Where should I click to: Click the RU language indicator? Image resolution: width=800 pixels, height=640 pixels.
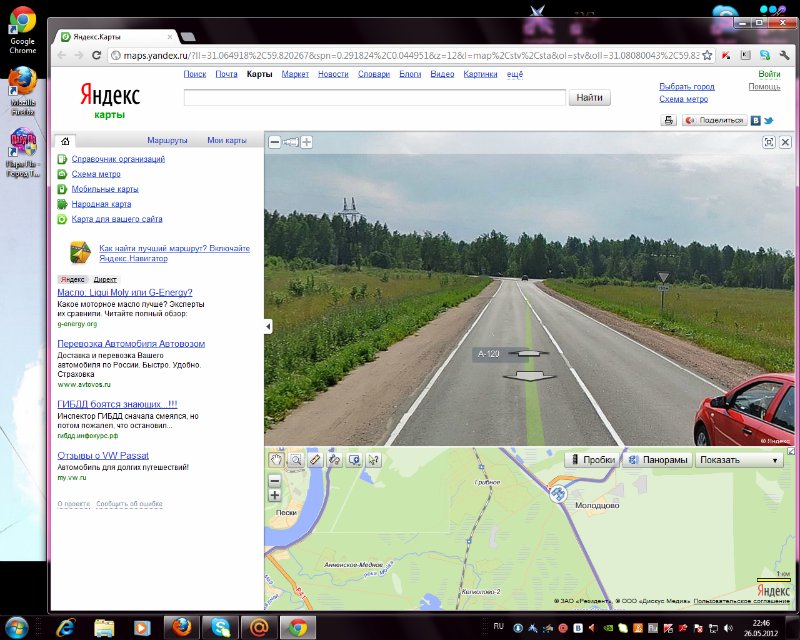(x=498, y=626)
